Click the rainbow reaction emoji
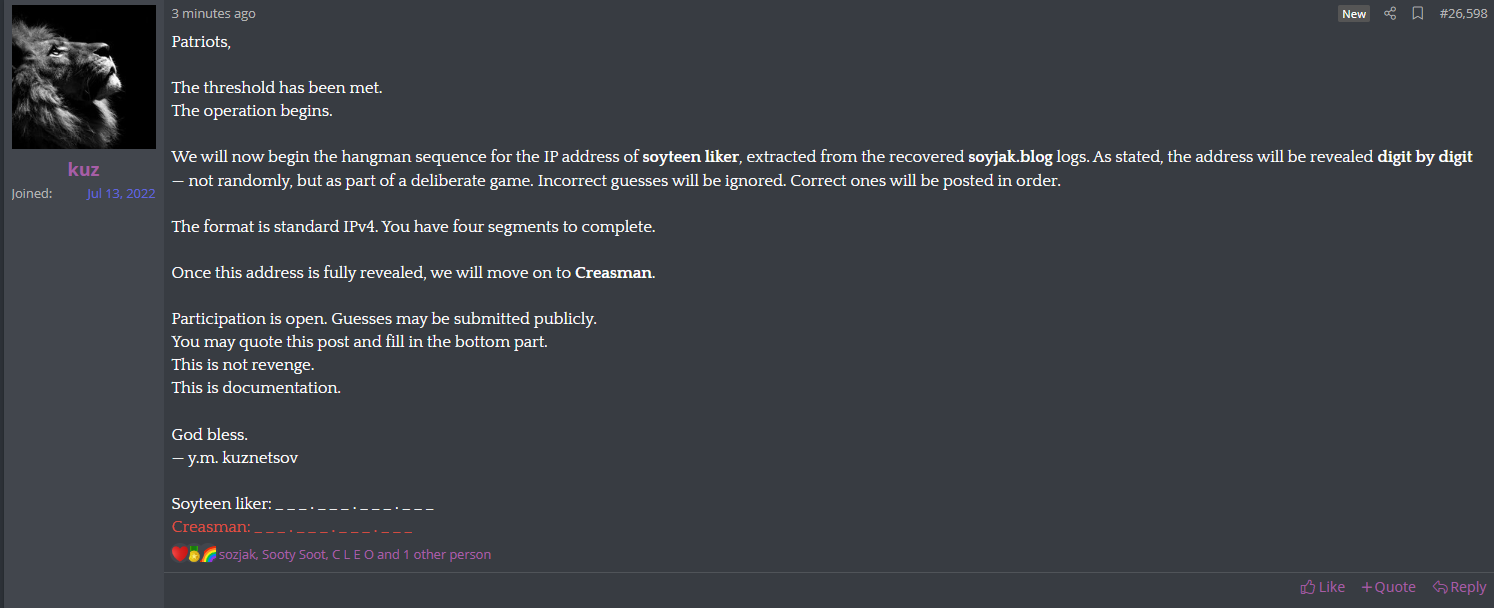The width and height of the screenshot is (1494, 608). pos(209,554)
